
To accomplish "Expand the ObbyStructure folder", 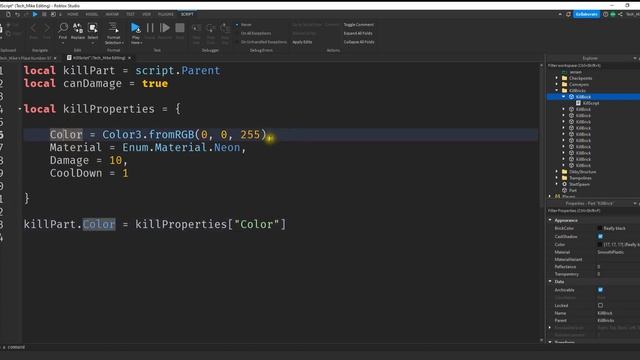I will point(557,172).
